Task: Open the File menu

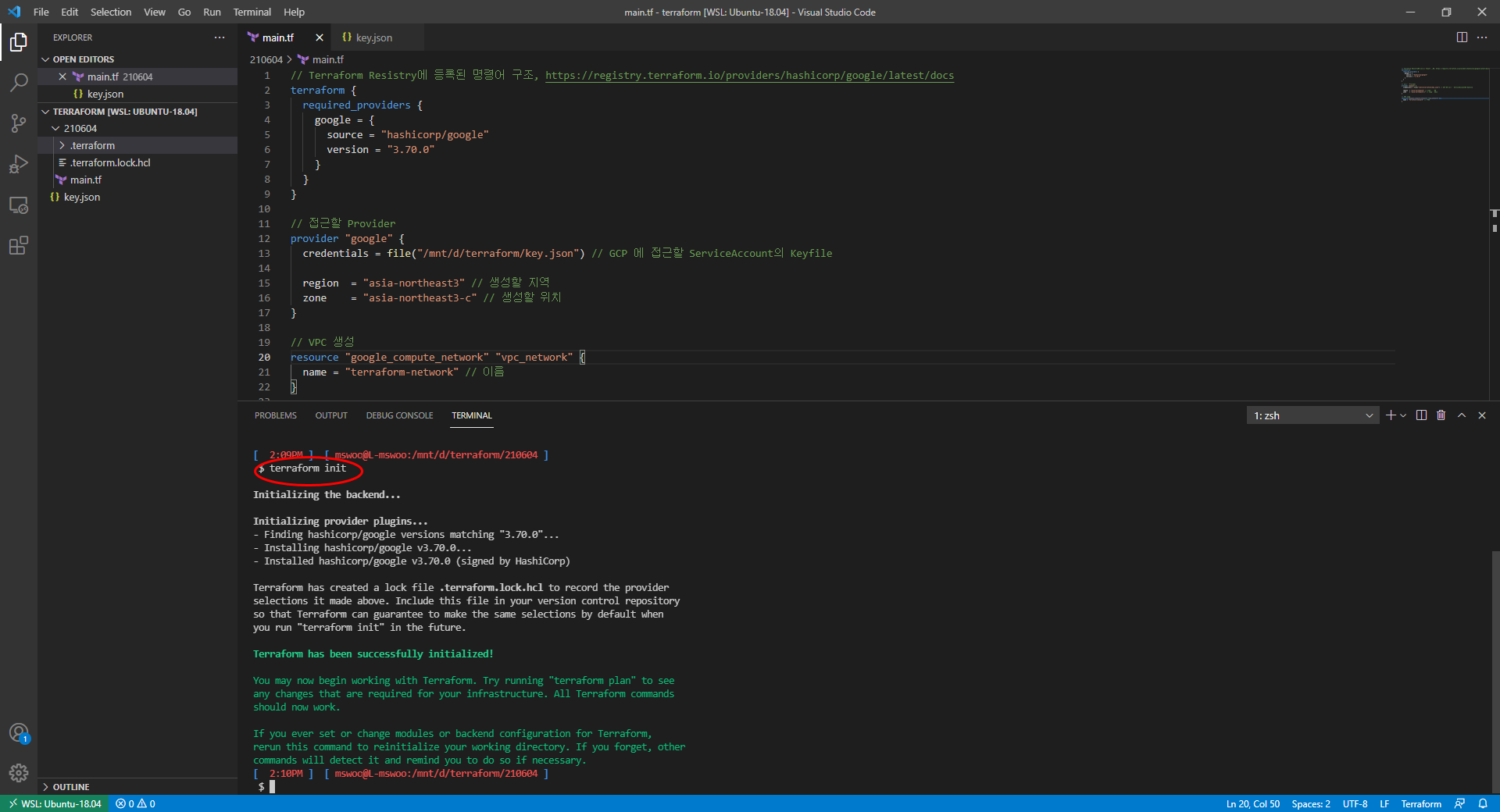Action: (x=41, y=12)
